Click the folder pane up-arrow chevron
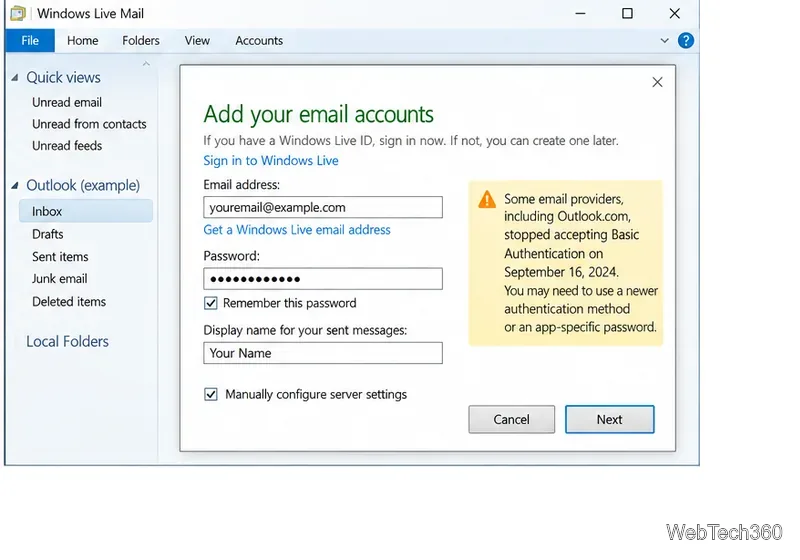 click(146, 64)
